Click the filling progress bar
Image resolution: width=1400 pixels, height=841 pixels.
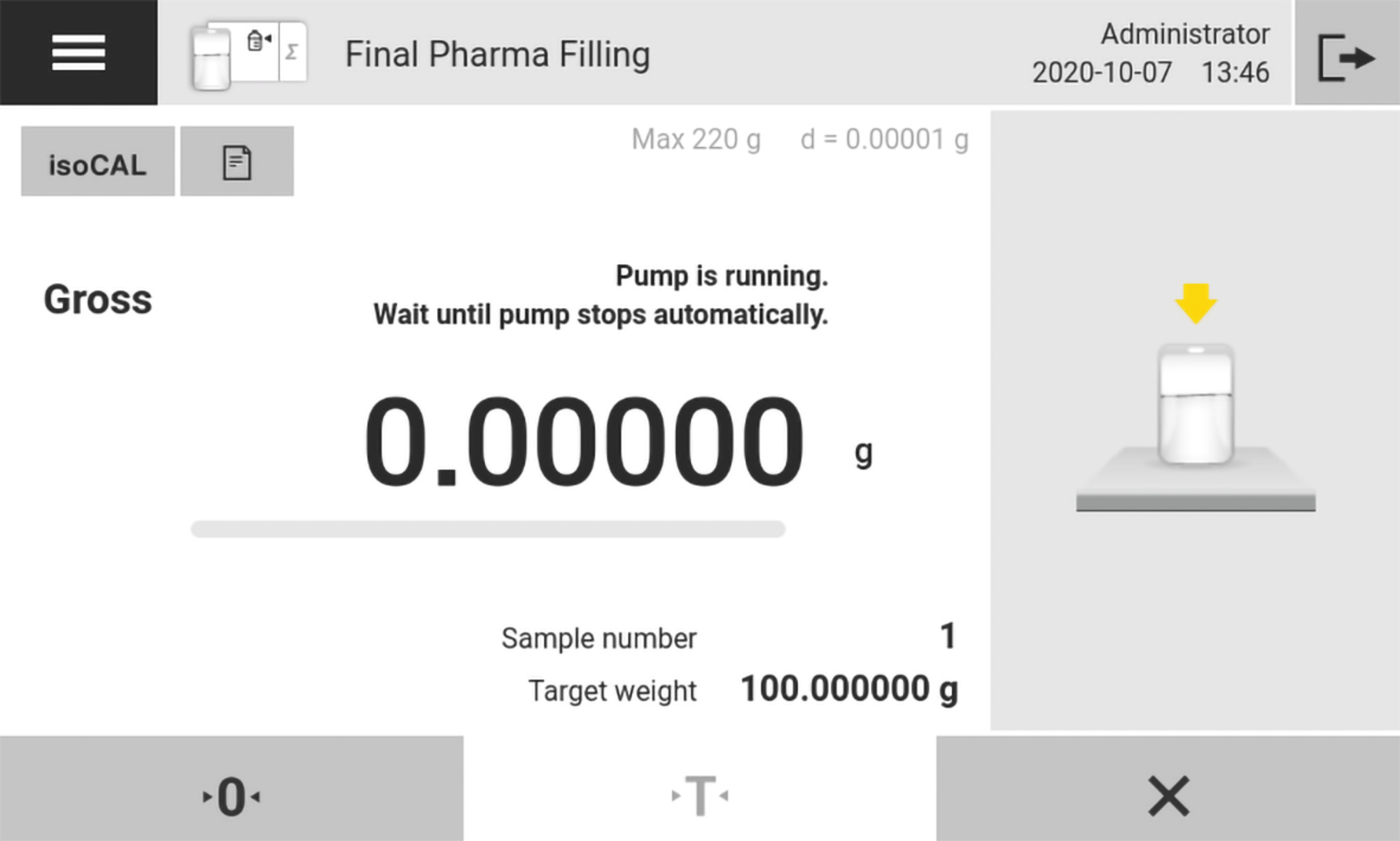click(x=488, y=529)
